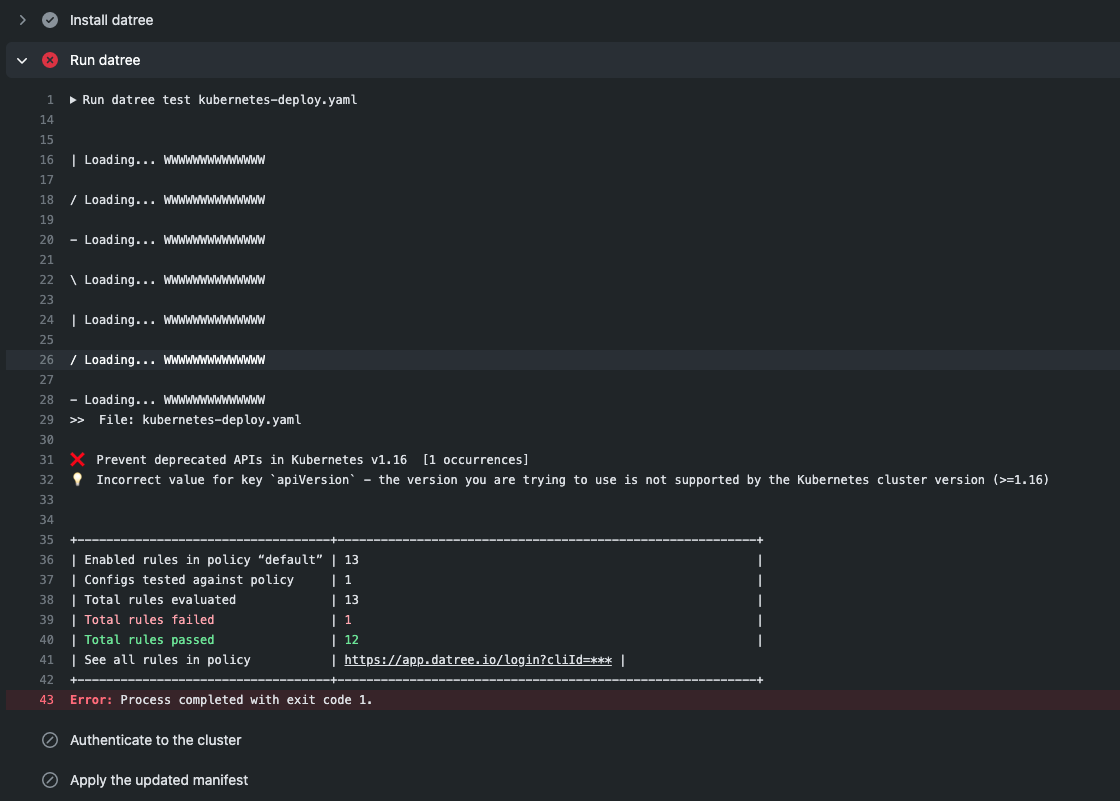
Task: Expand the Run datree test command triangle
Action: point(73,100)
